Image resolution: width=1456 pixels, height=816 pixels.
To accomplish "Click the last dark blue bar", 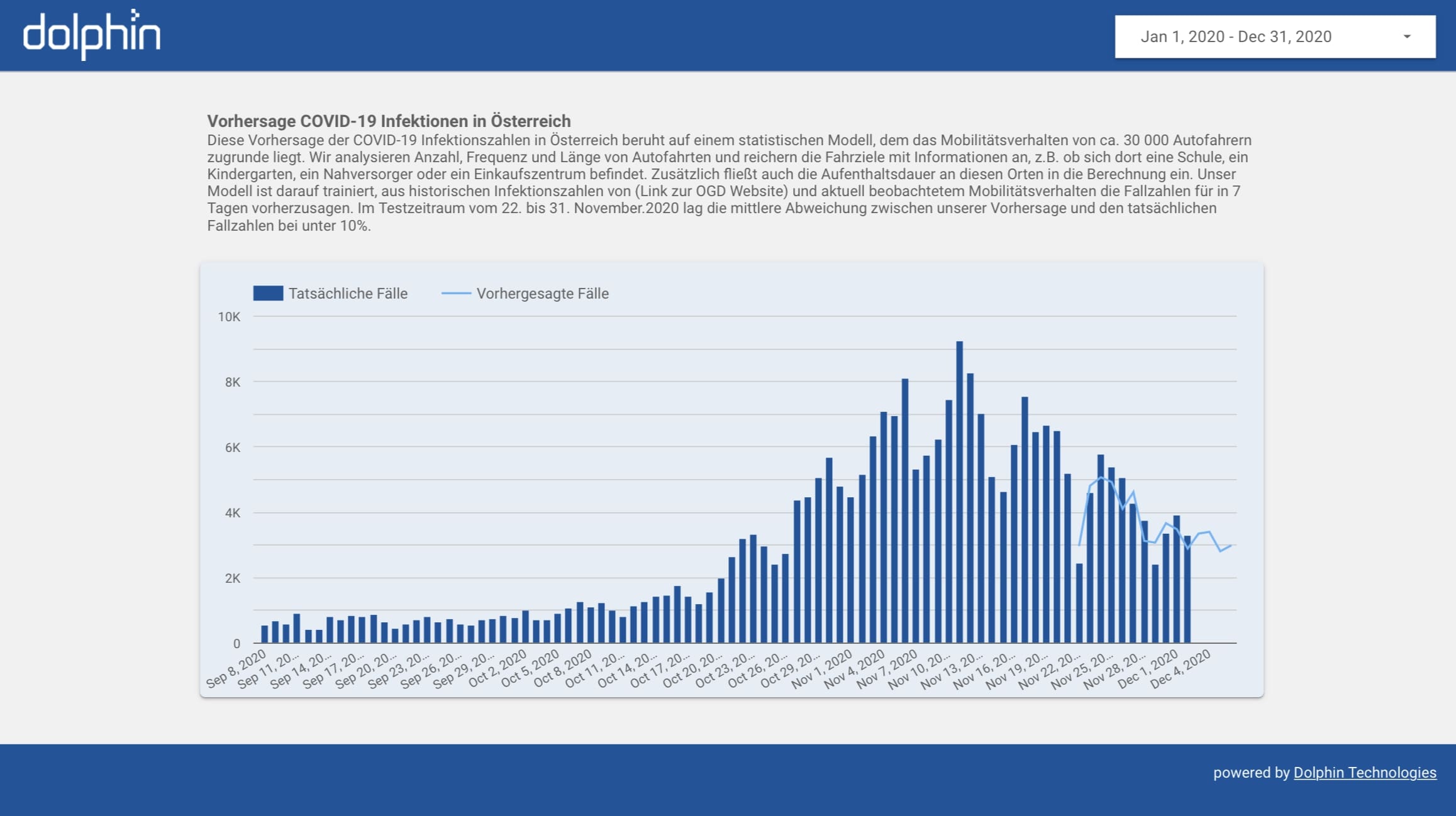I will coord(1187,589).
